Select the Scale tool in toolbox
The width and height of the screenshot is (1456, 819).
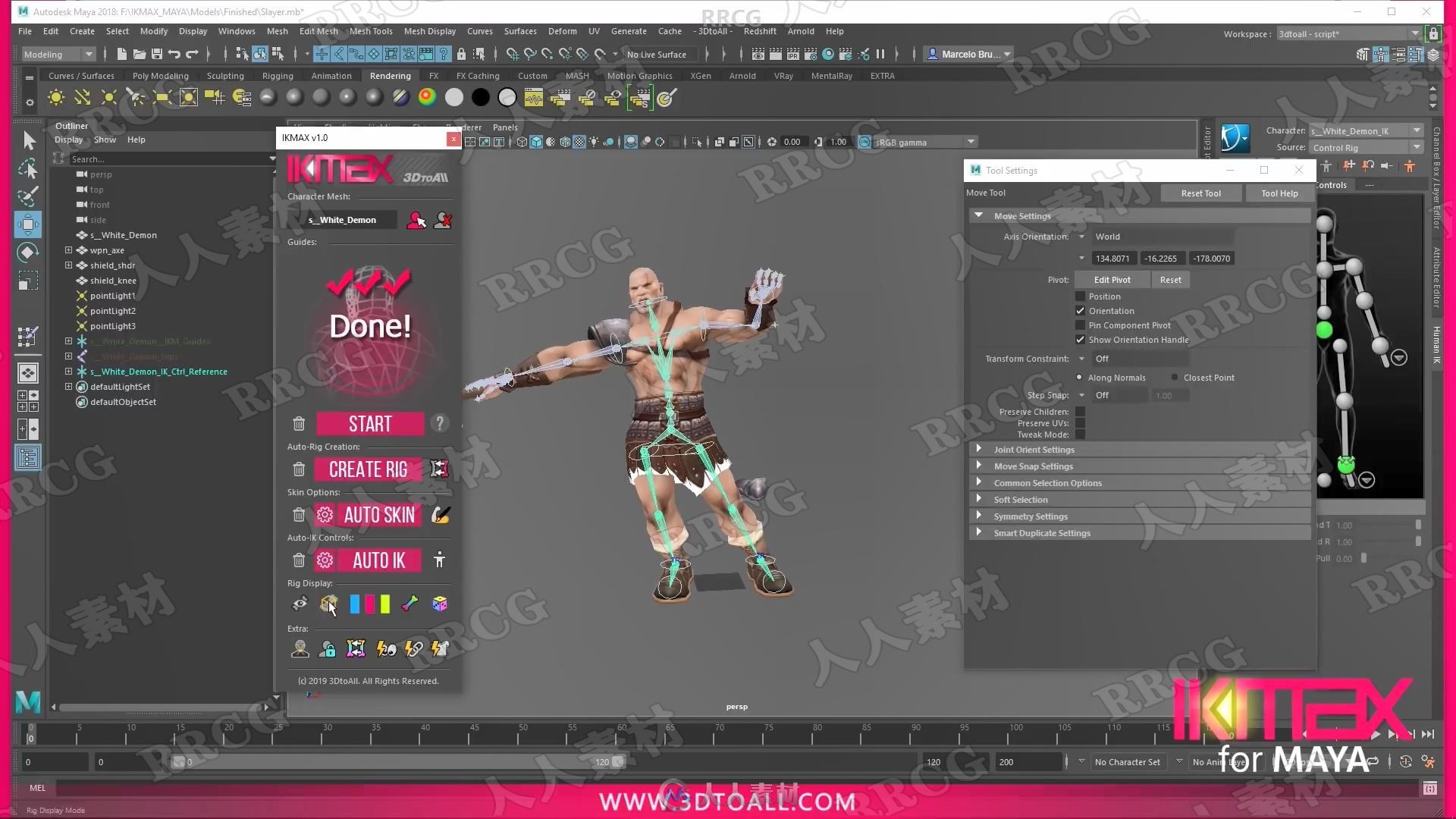(x=28, y=281)
